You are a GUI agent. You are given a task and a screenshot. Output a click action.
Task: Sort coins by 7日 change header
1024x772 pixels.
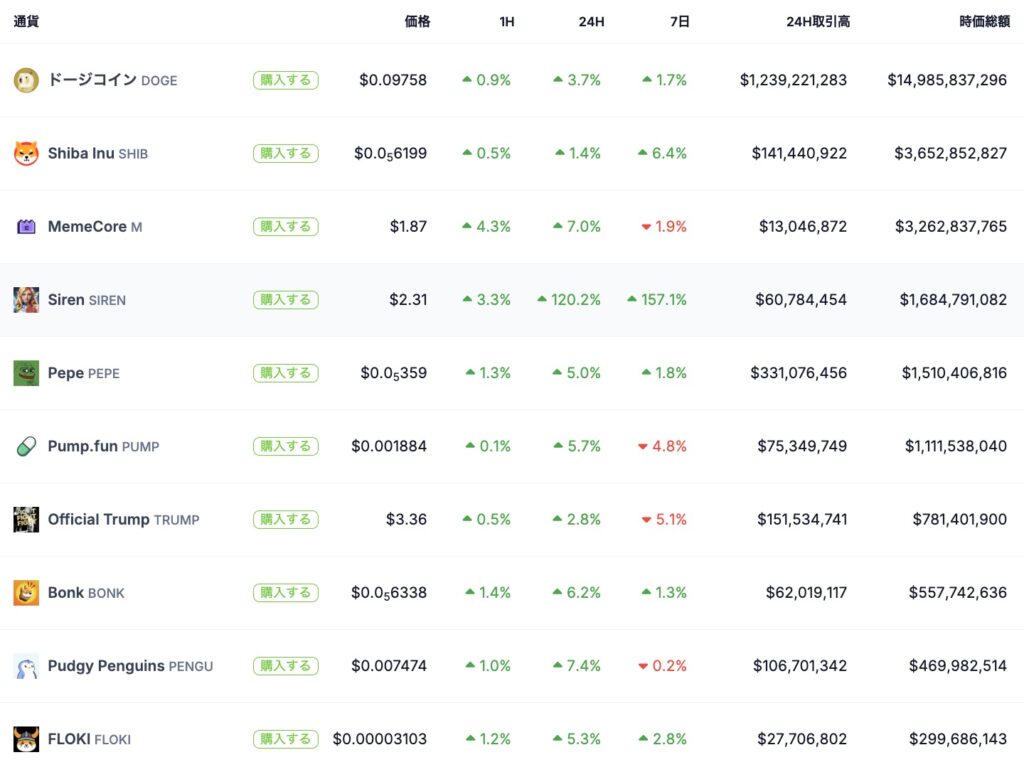coord(679,21)
